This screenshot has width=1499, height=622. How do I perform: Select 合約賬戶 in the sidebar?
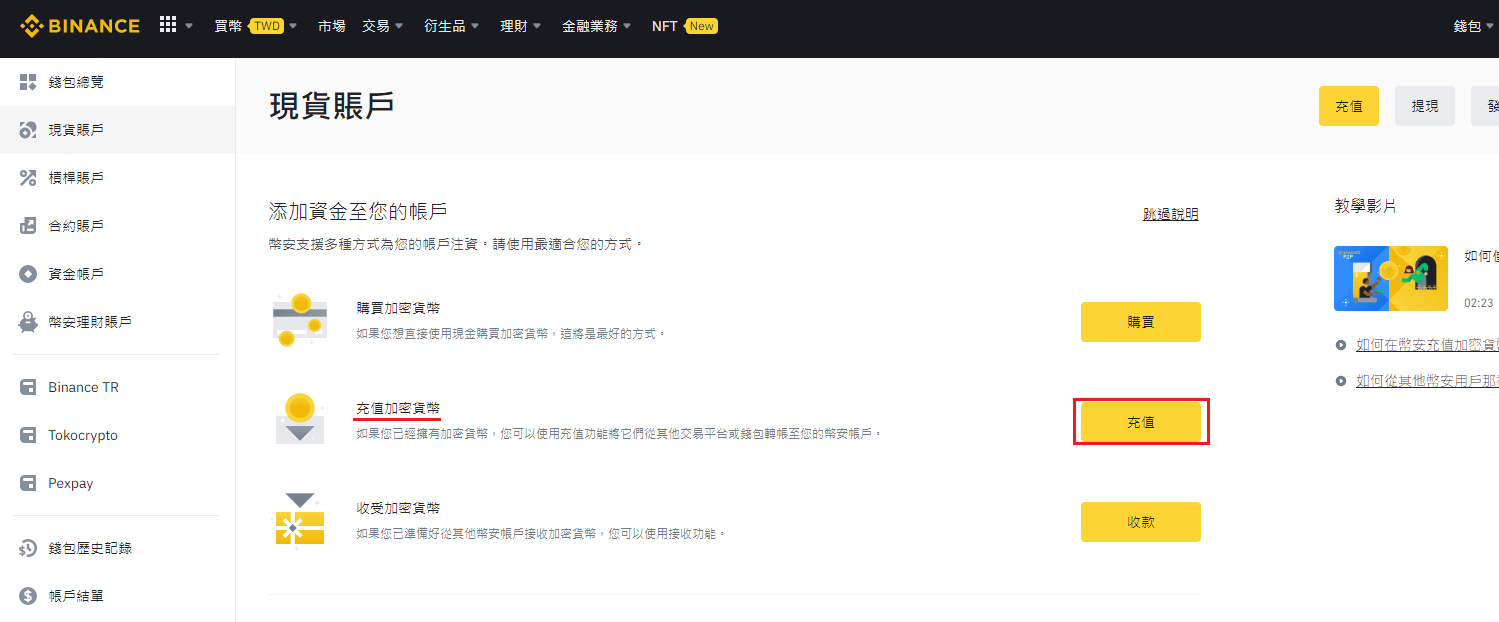pos(118,226)
